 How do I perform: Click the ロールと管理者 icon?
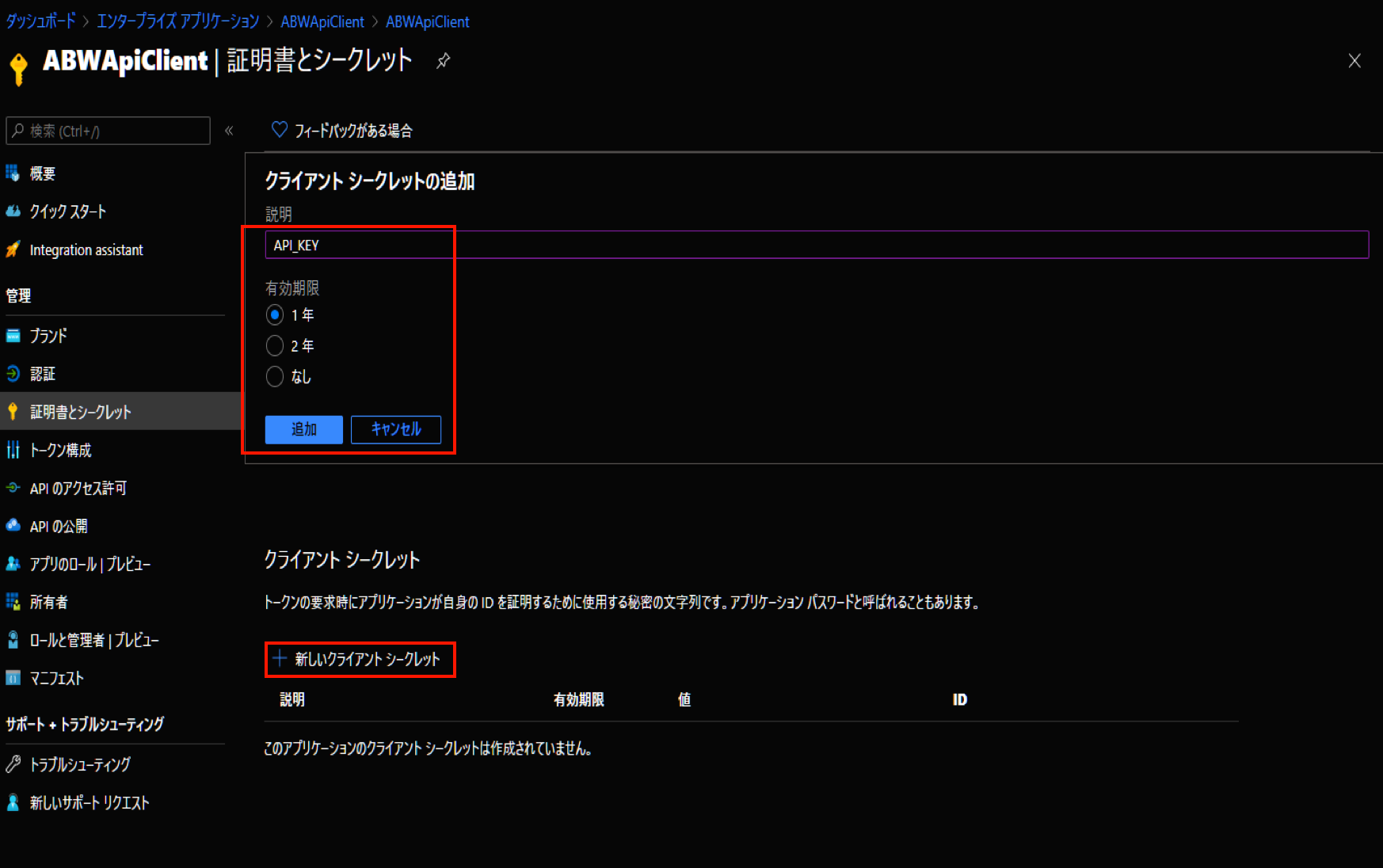(x=13, y=639)
